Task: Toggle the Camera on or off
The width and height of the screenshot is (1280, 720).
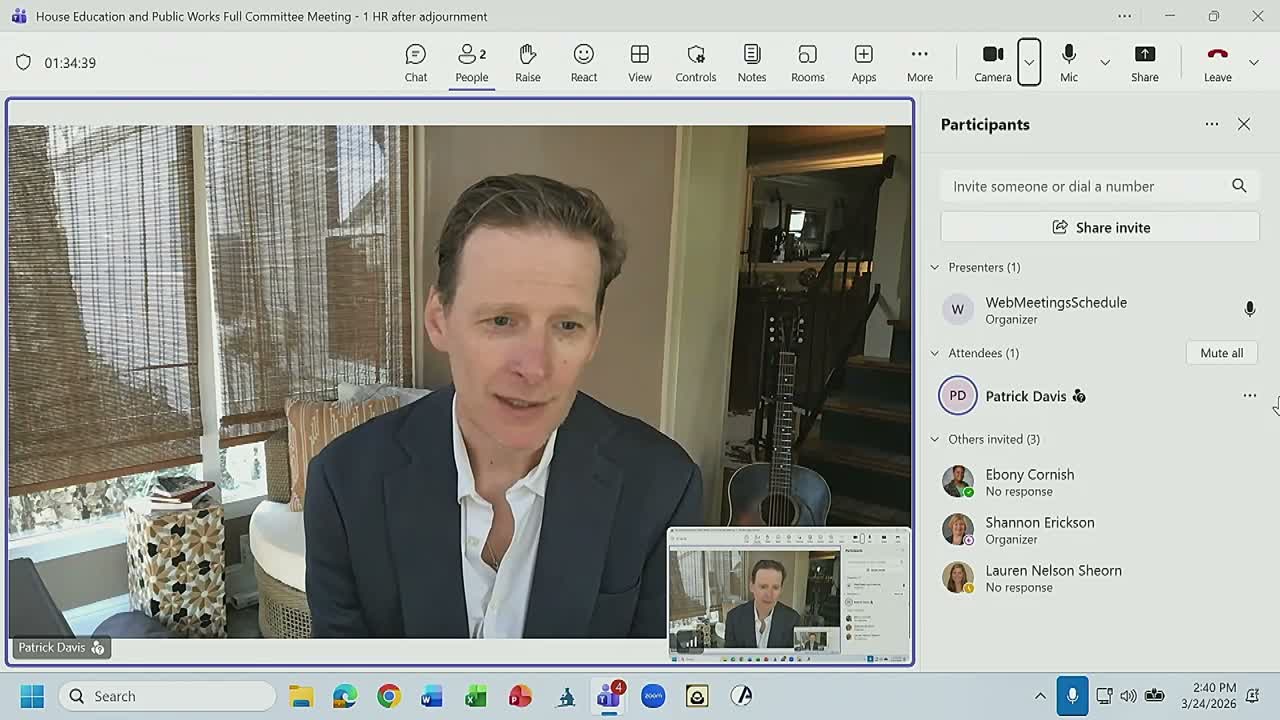Action: tap(993, 63)
